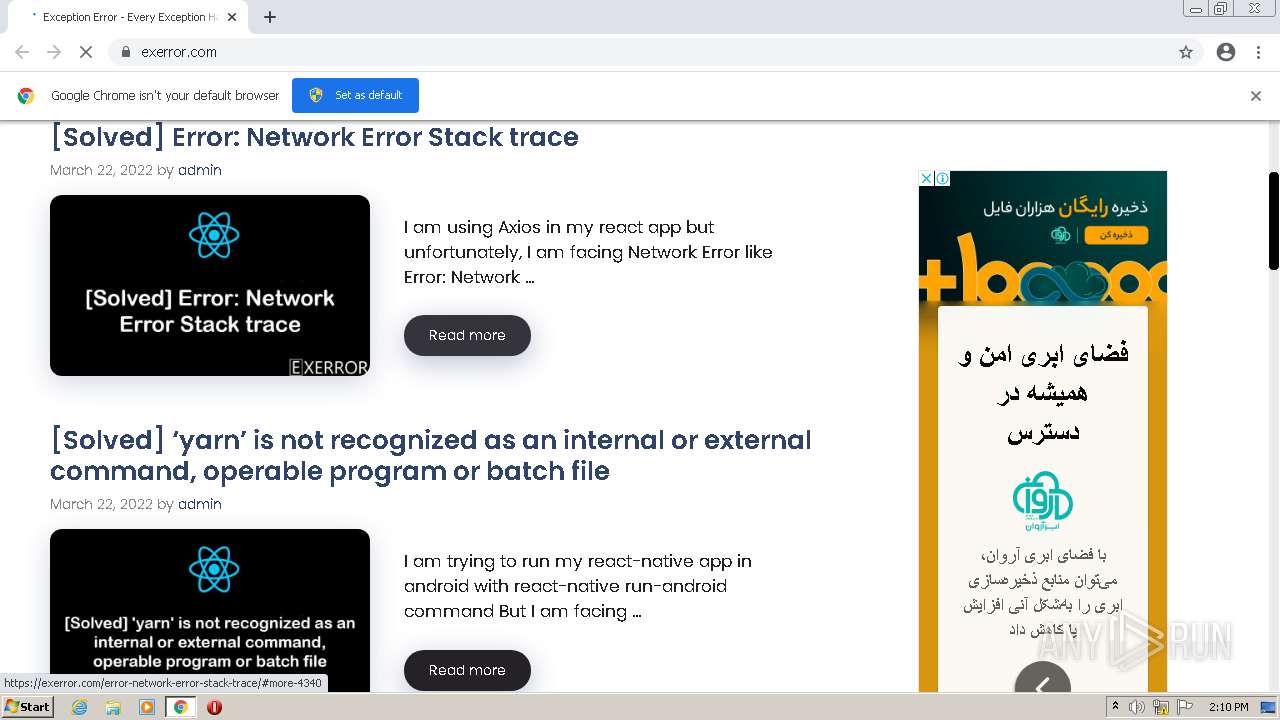Screen dimensions: 1280x720
Task: Grab the page vertical scrollbar thumb
Action: point(1273,220)
